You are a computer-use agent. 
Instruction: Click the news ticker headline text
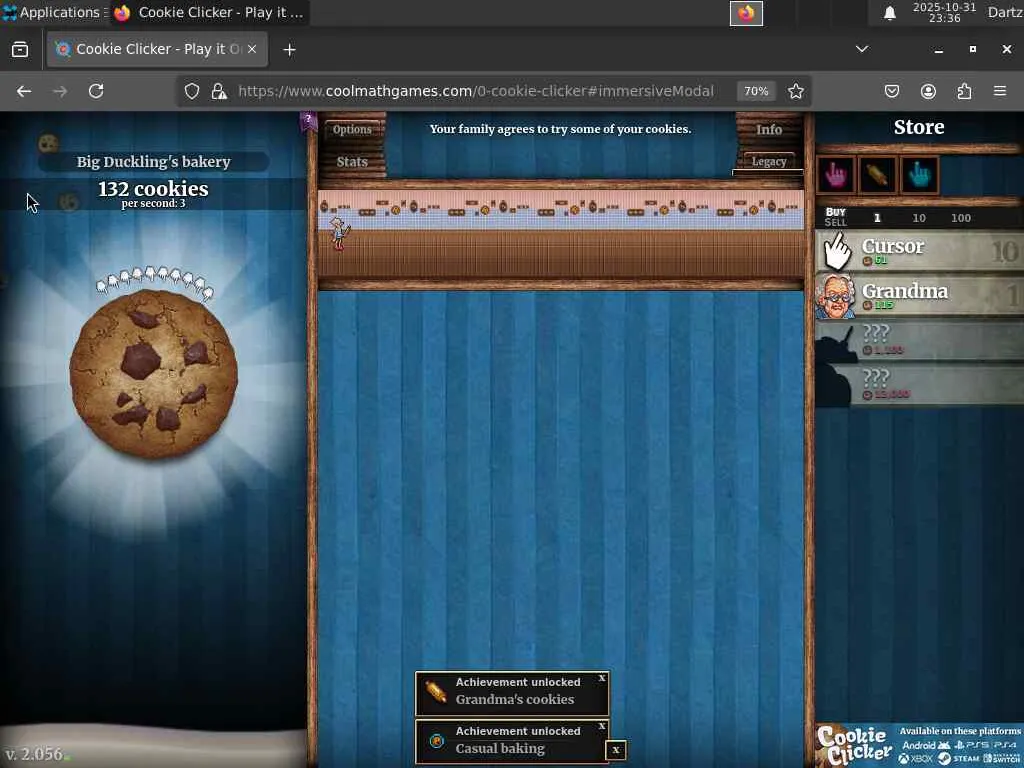point(560,129)
